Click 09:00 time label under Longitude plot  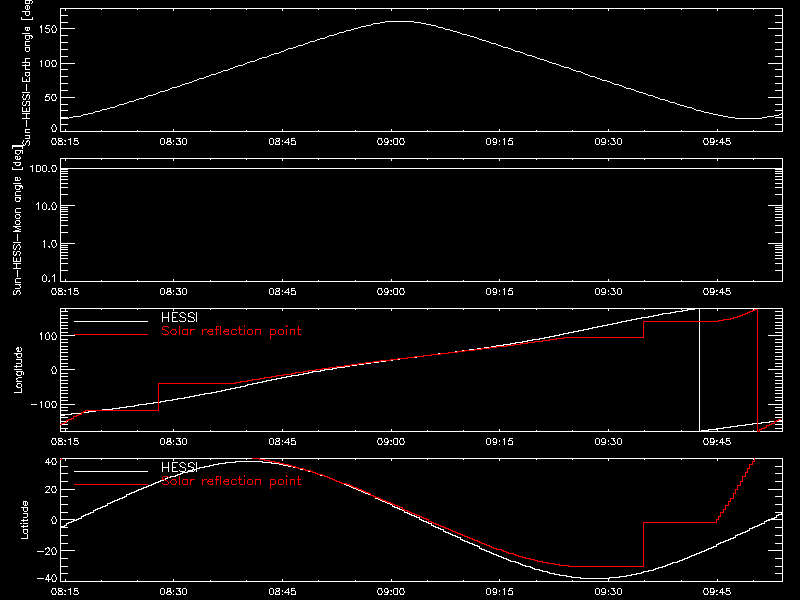click(391, 441)
